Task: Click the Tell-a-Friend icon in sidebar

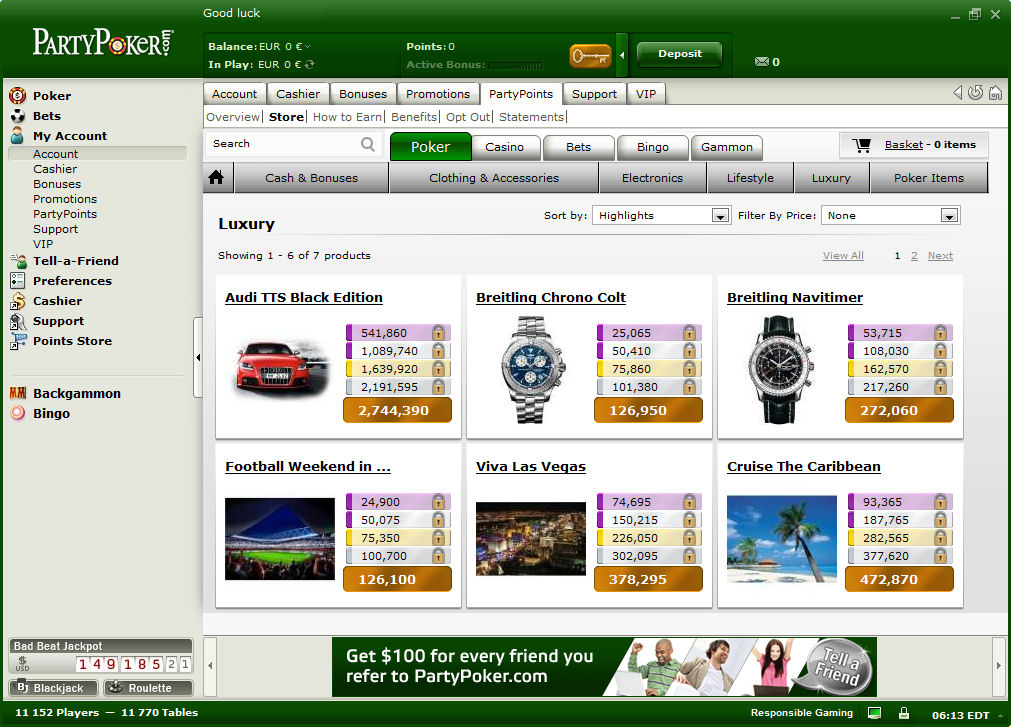Action: tap(18, 260)
